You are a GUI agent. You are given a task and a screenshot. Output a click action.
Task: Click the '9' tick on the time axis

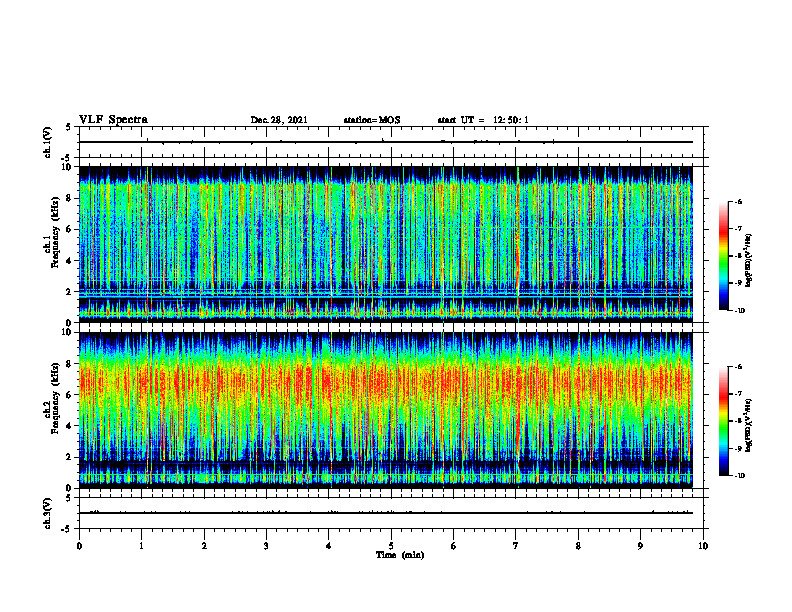pyautogui.click(x=640, y=546)
